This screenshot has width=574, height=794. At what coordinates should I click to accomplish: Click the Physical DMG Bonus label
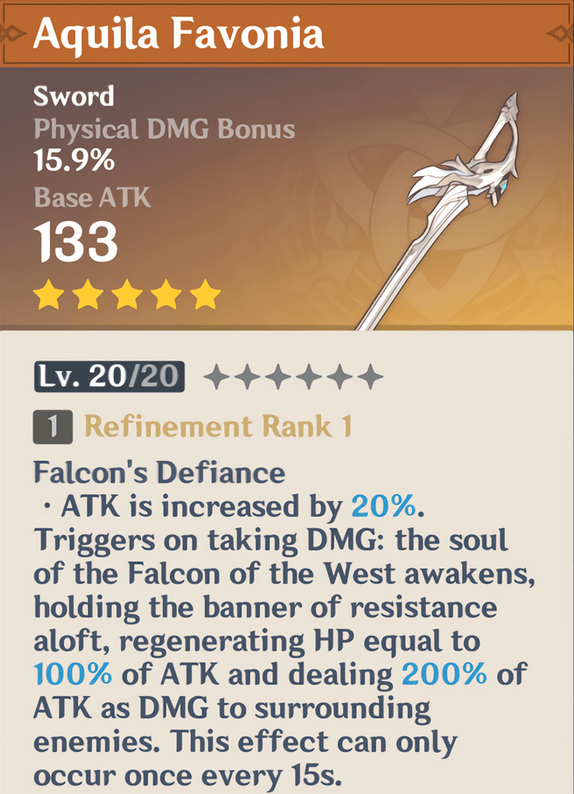click(165, 130)
